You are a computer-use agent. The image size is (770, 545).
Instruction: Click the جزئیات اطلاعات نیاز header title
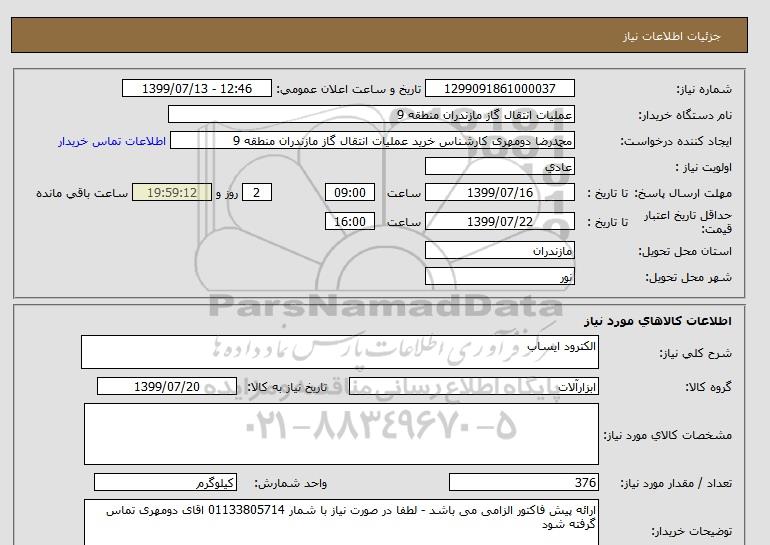pos(671,36)
